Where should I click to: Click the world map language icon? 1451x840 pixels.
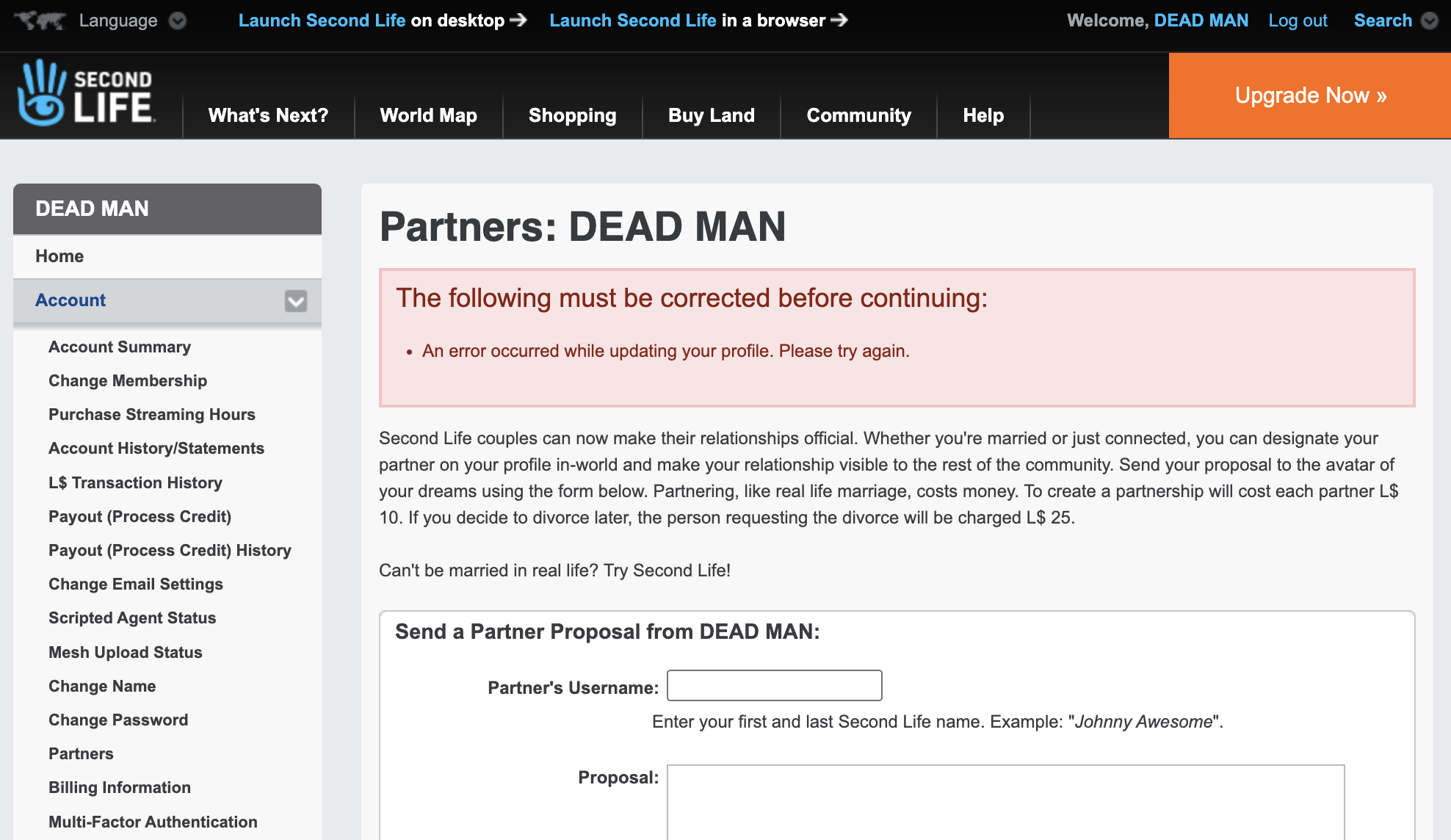click(x=40, y=21)
